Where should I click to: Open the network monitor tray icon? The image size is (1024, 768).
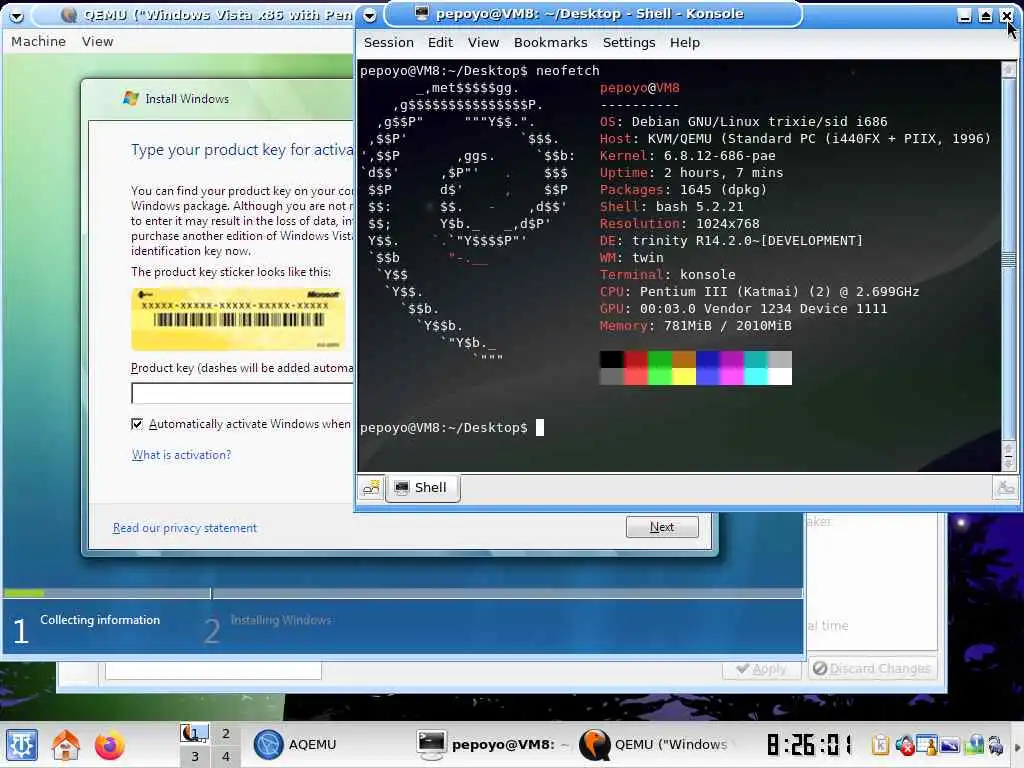tap(974, 744)
